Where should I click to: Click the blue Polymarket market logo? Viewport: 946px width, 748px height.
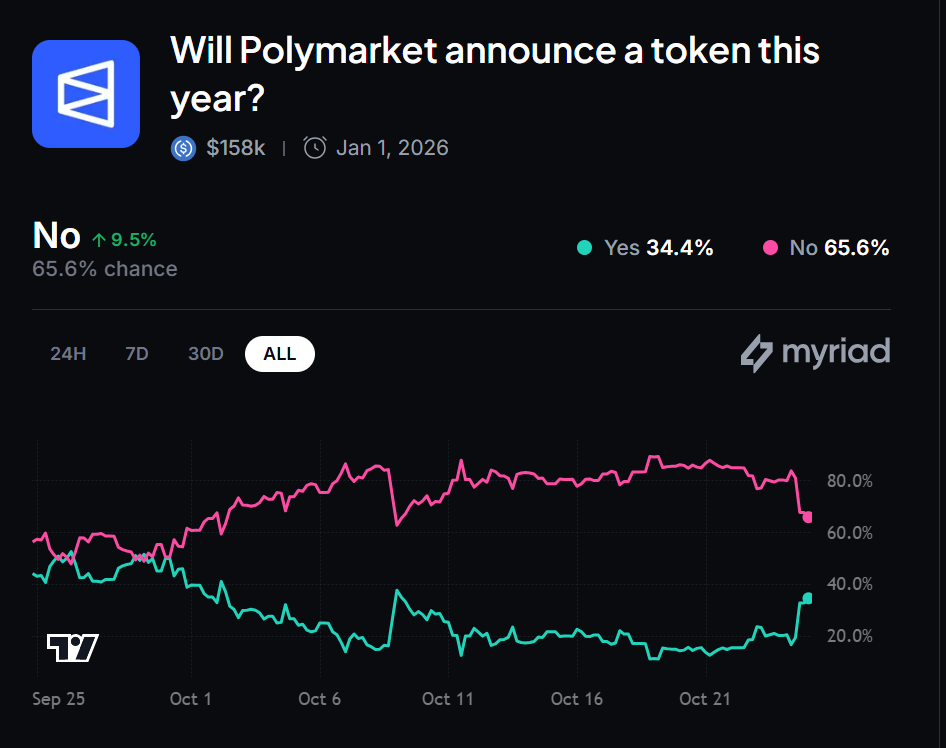pos(86,93)
